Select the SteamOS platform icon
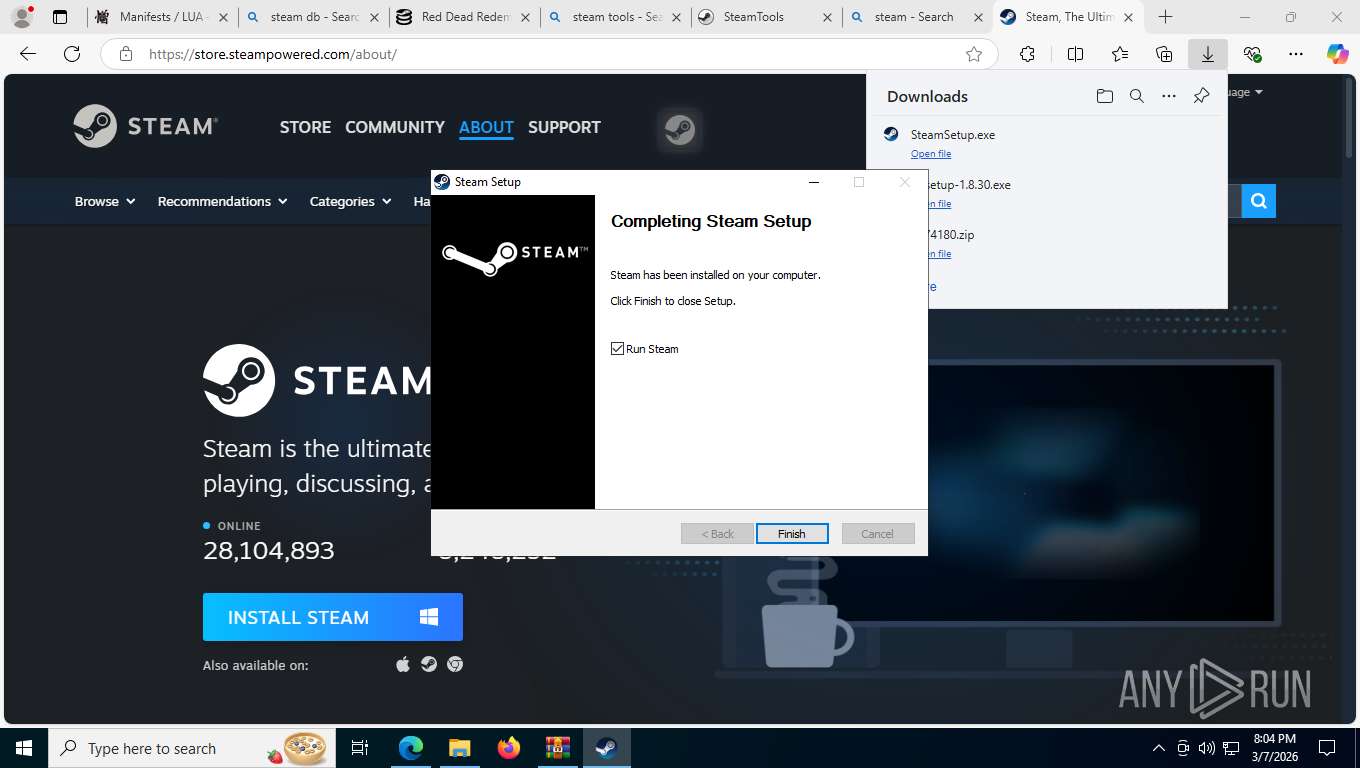This screenshot has width=1360, height=768. click(429, 664)
